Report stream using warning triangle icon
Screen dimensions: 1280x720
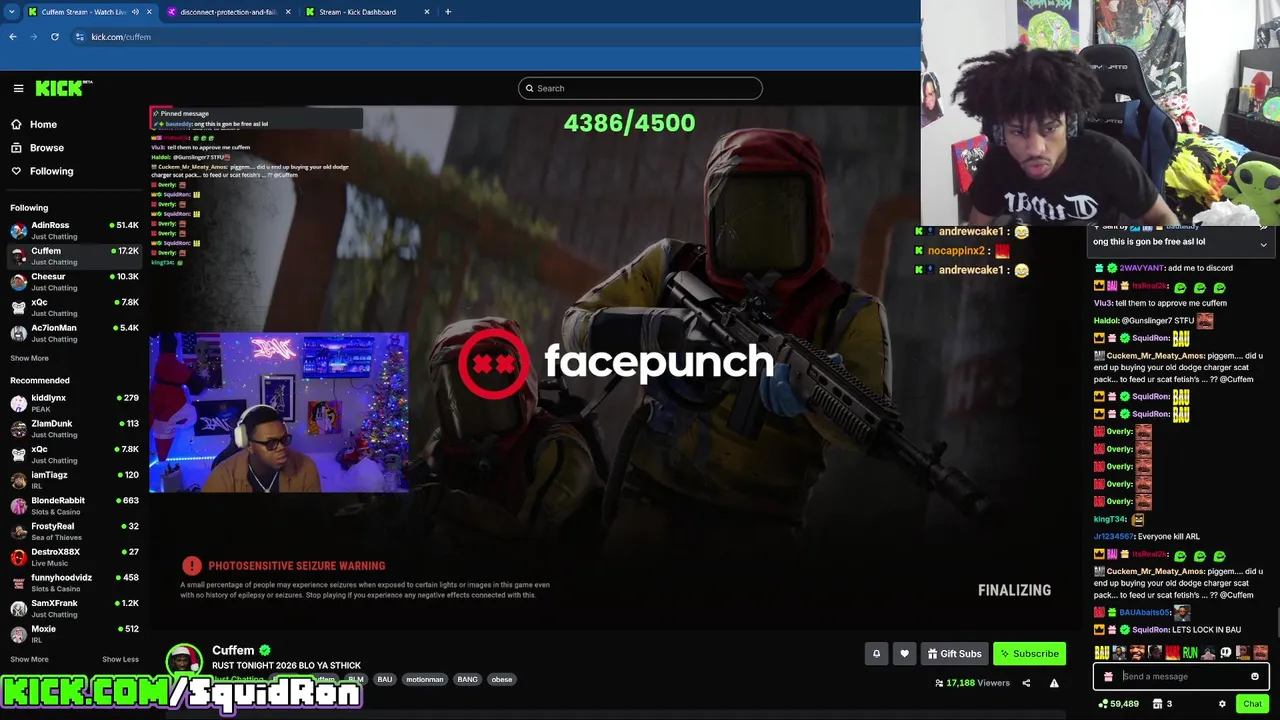point(1054,683)
